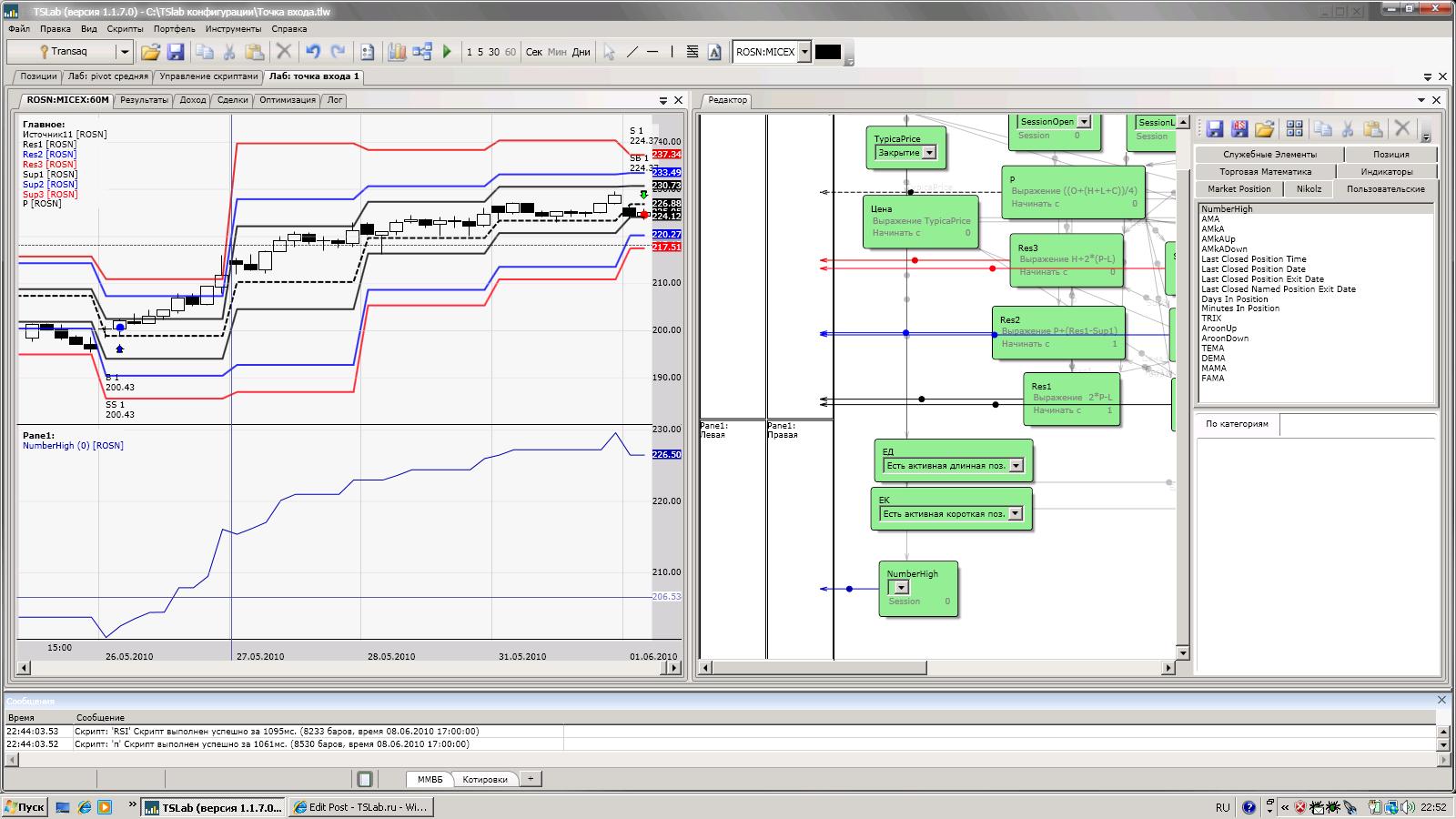
Task: Switch interval to 30 in the toolbar
Action: click(x=494, y=52)
